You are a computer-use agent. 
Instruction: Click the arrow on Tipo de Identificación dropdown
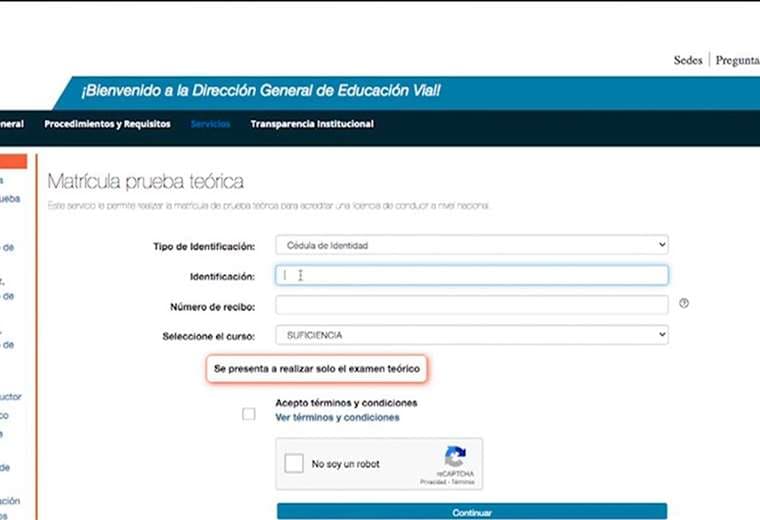[661, 245]
